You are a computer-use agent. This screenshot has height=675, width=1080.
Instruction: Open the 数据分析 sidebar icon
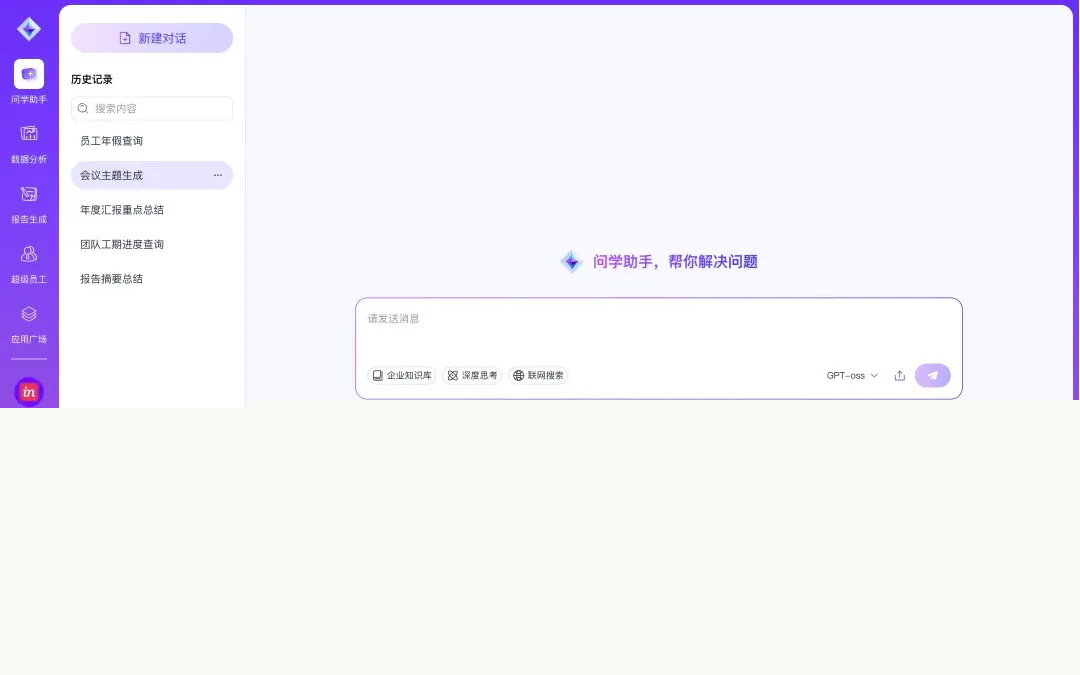29,134
